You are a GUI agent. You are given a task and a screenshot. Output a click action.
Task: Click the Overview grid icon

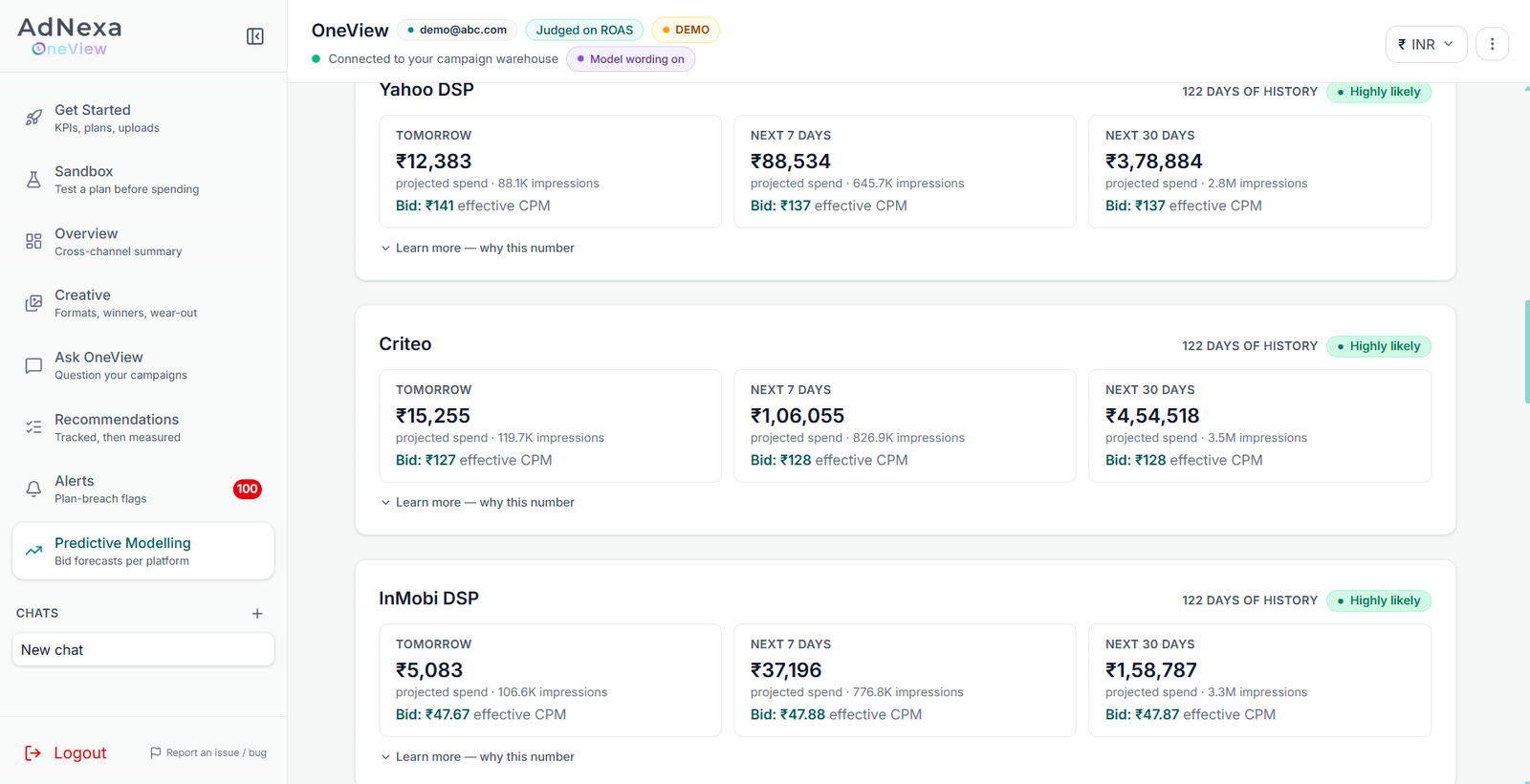(x=33, y=241)
